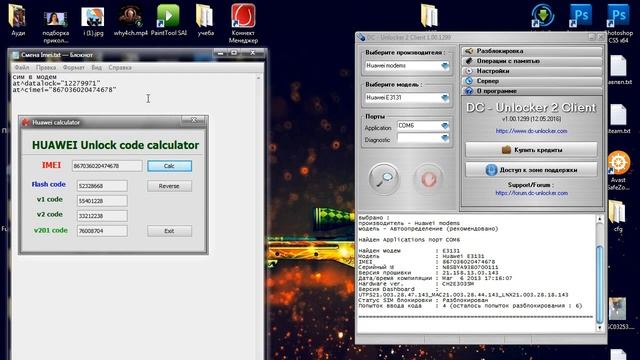Expand the Операции с памятью section
The height and width of the screenshot is (360, 640).
(532, 61)
